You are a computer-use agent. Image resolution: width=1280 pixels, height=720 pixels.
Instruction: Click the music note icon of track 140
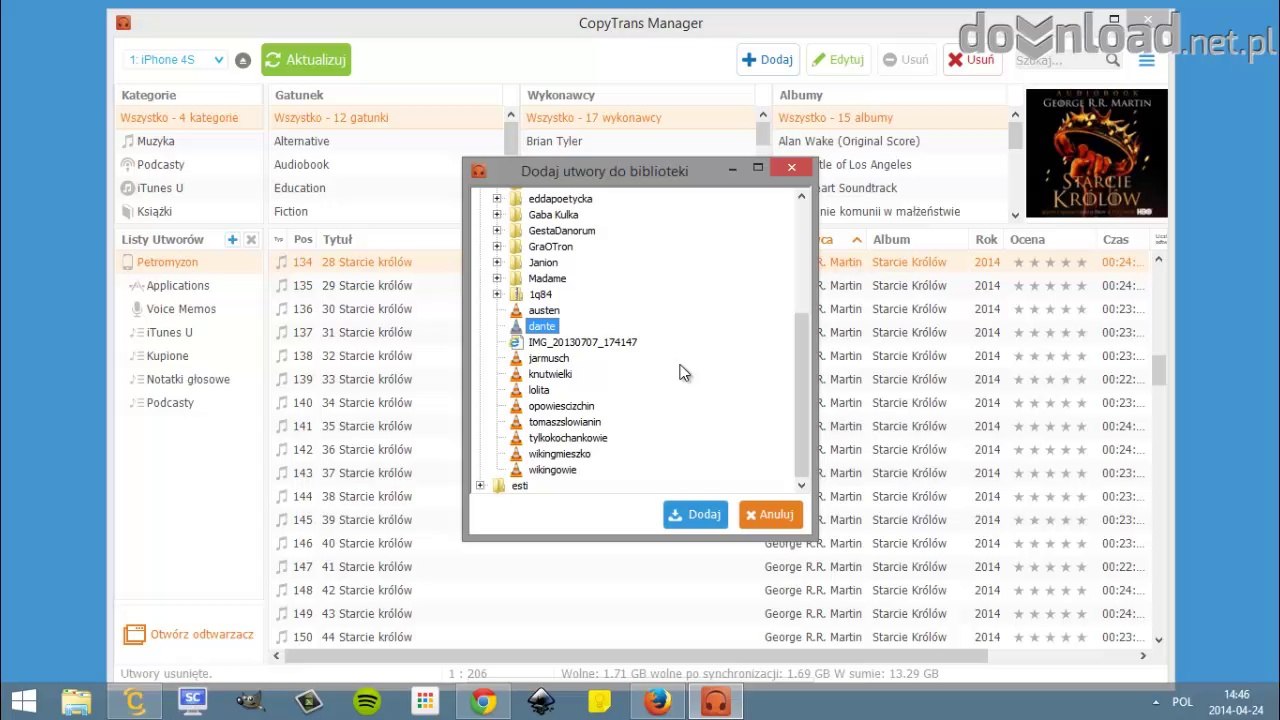click(x=281, y=403)
